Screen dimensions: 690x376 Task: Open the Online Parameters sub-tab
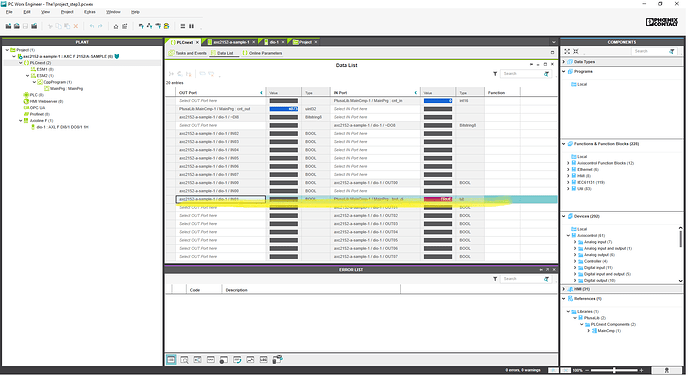(x=262, y=53)
